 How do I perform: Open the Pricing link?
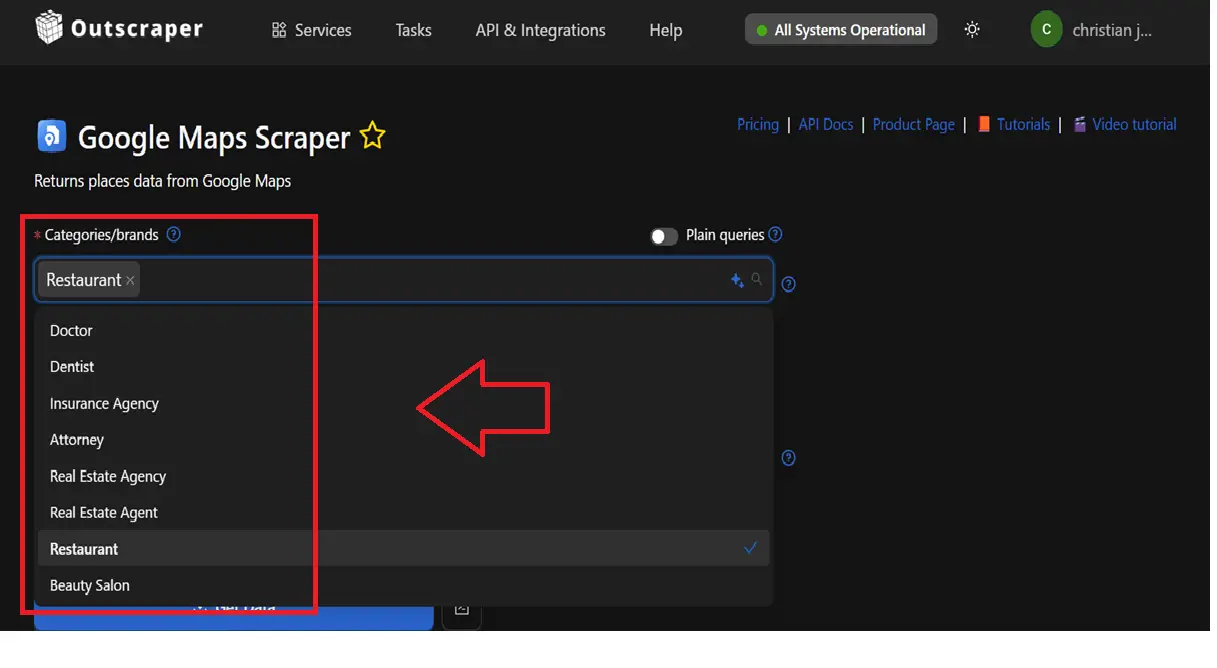pos(757,125)
